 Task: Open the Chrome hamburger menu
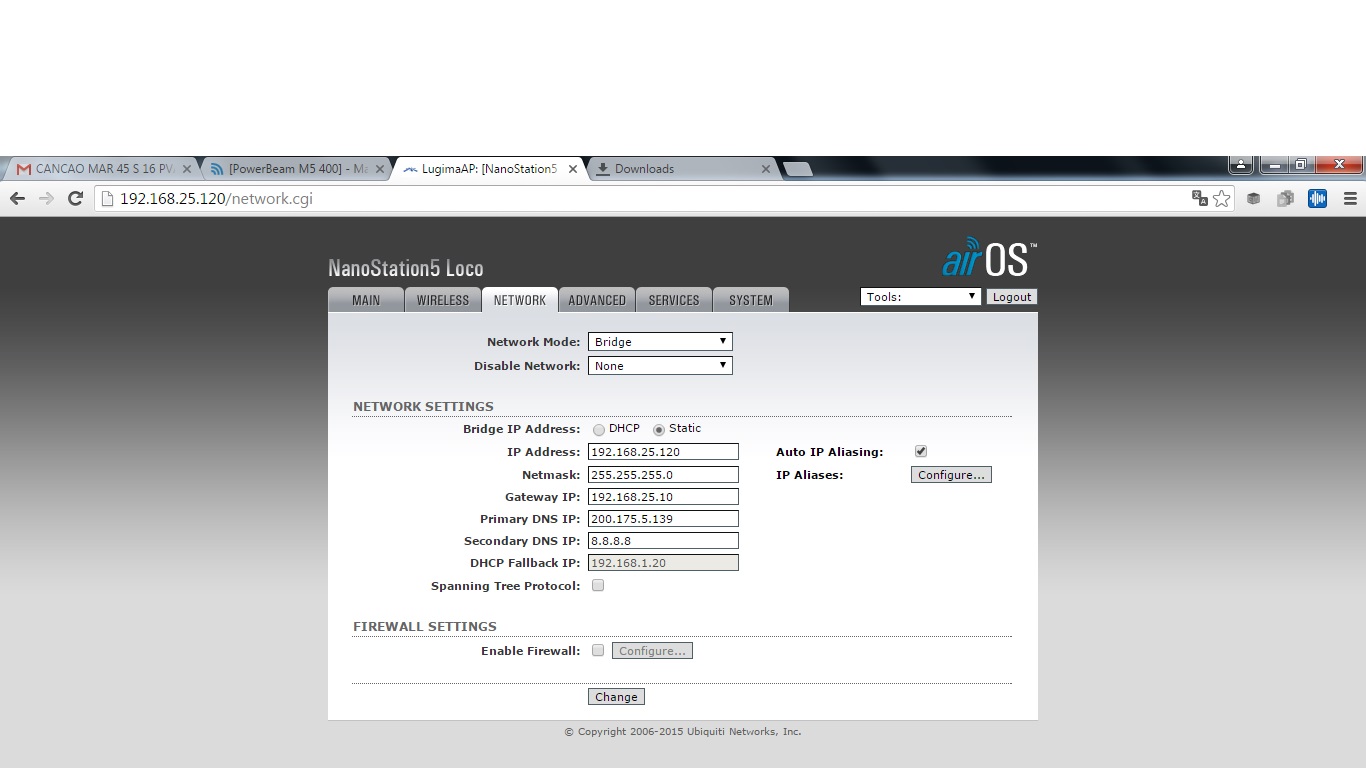pos(1350,198)
